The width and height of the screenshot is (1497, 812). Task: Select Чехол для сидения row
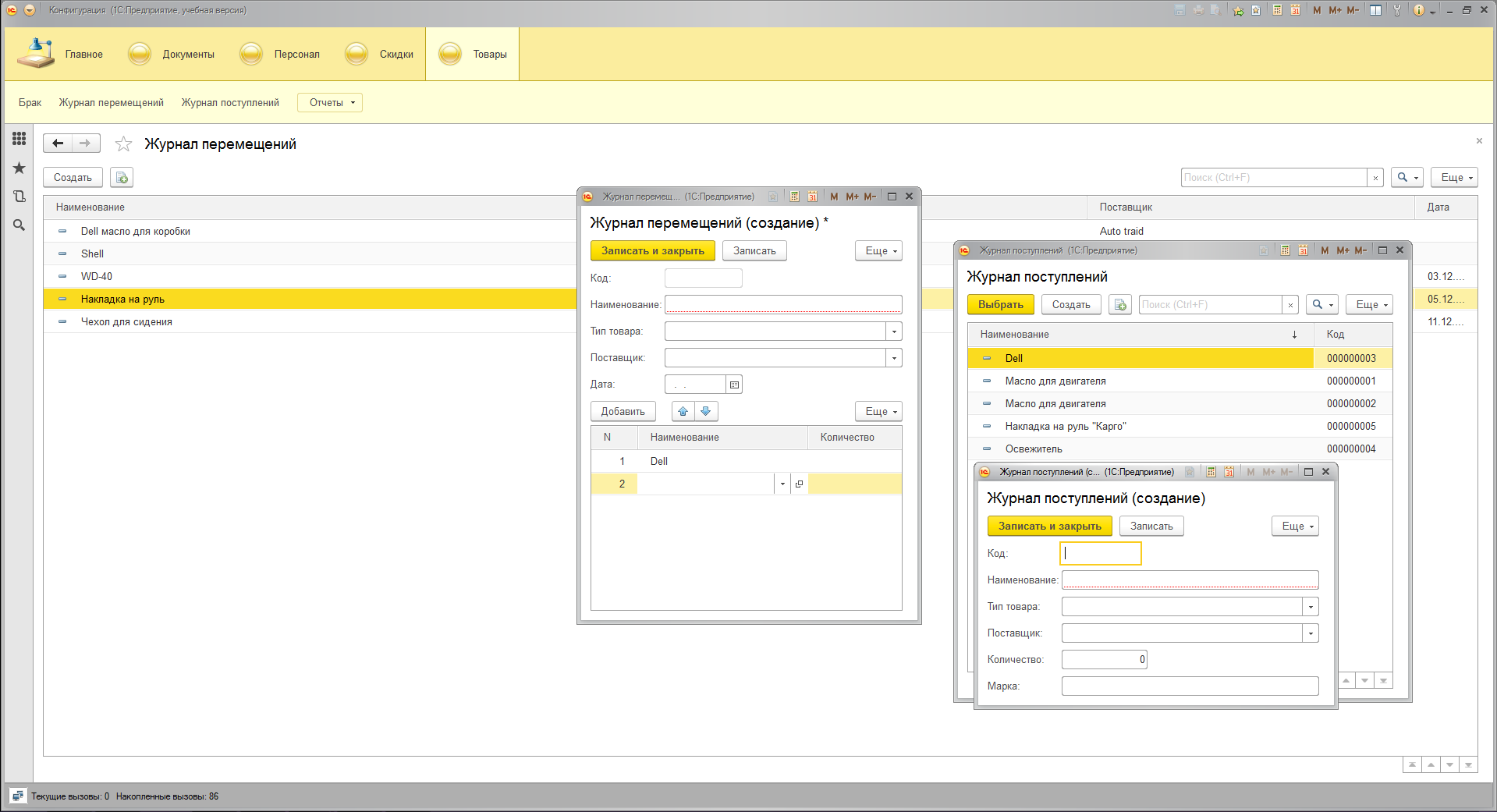pos(310,321)
